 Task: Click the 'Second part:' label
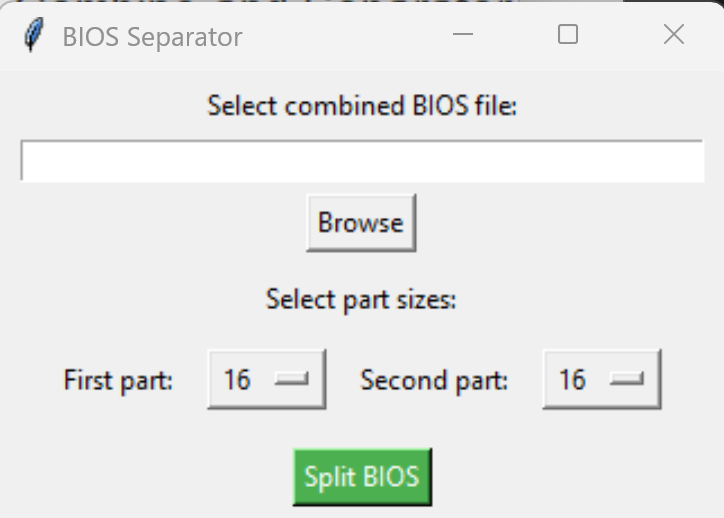(x=434, y=380)
